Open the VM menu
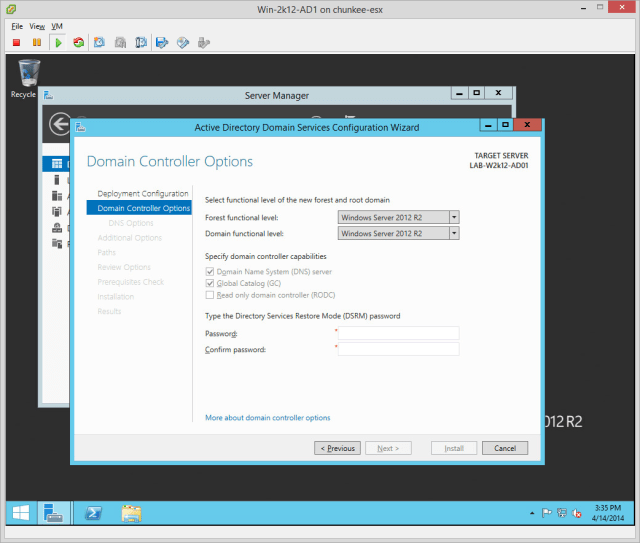 point(57,26)
